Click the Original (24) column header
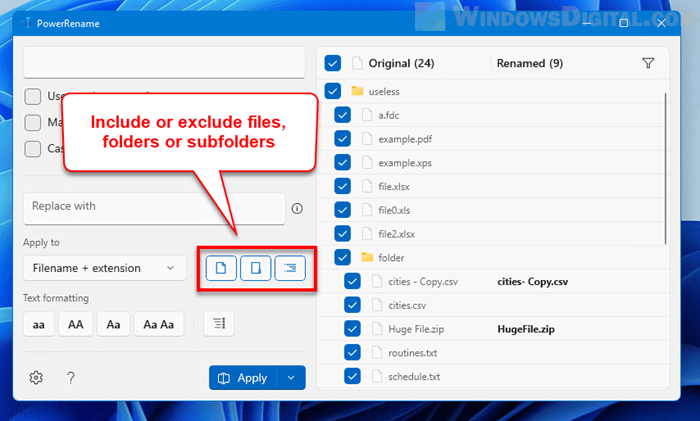Viewport: 700px width, 421px height. click(401, 63)
